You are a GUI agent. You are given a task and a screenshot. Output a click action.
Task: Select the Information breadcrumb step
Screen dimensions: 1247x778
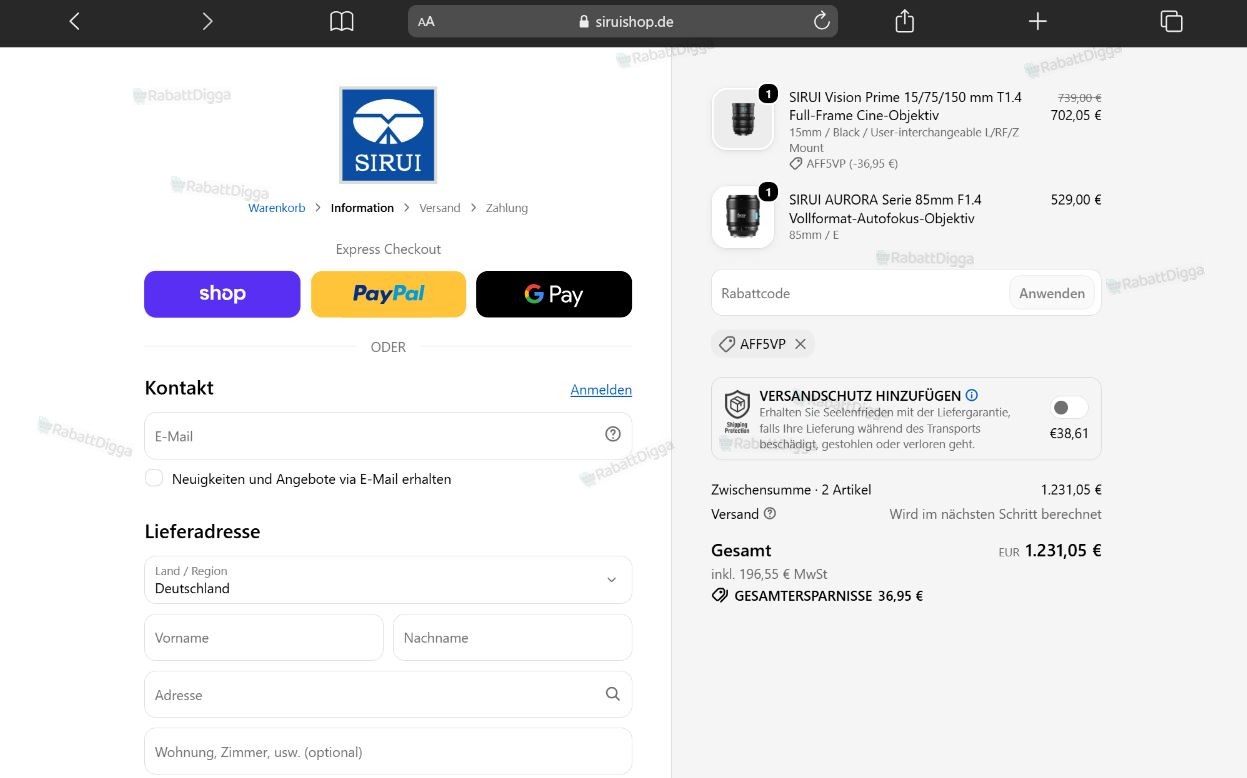362,208
